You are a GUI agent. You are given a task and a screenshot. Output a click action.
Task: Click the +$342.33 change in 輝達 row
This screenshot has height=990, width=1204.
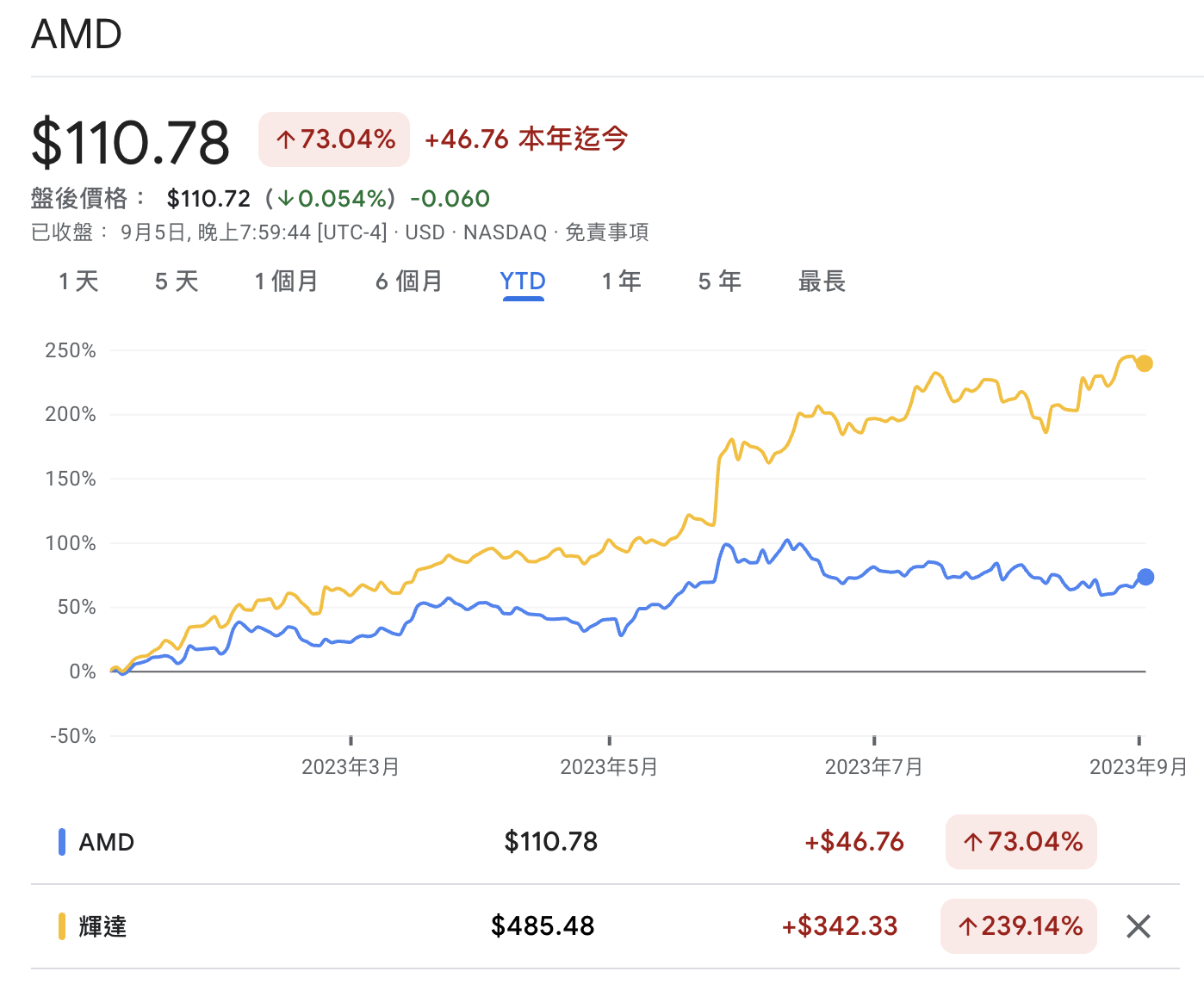[840, 926]
